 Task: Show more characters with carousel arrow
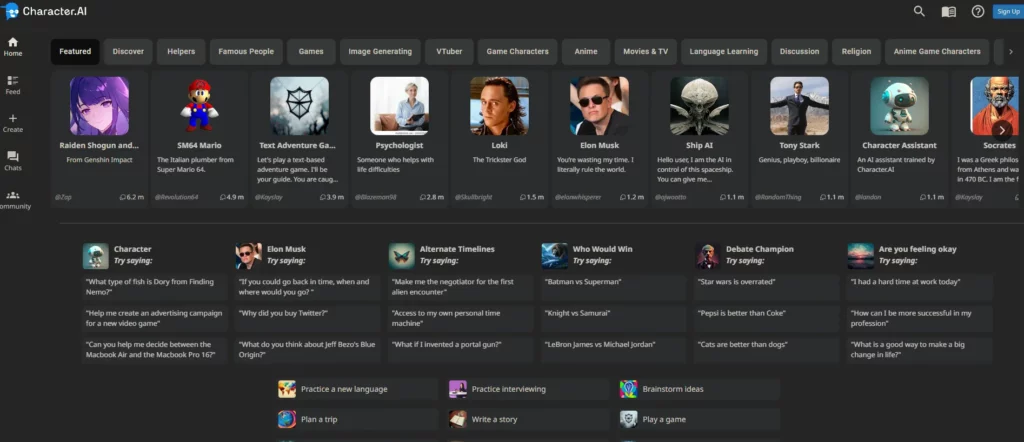pyautogui.click(x=1002, y=129)
